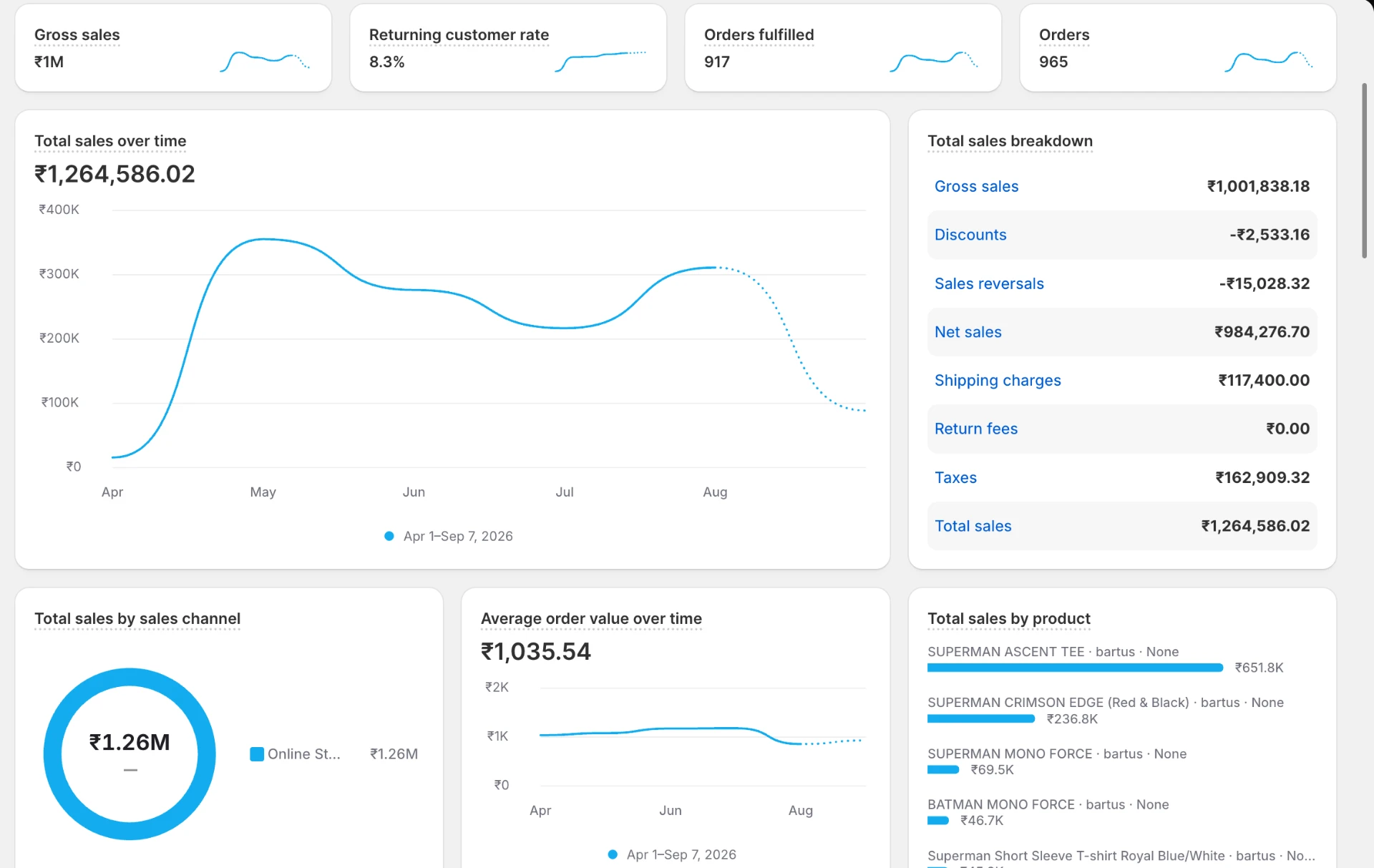Click the ₹46.7K product sales bar

(x=938, y=821)
